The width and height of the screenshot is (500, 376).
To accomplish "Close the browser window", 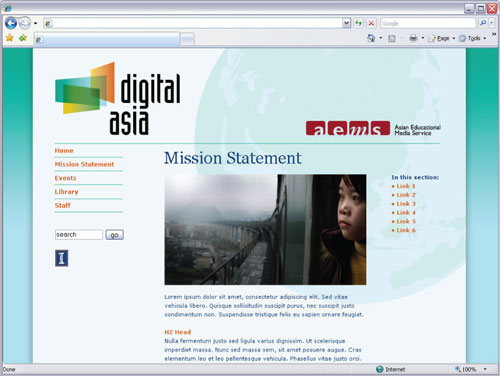I will (492, 9).
